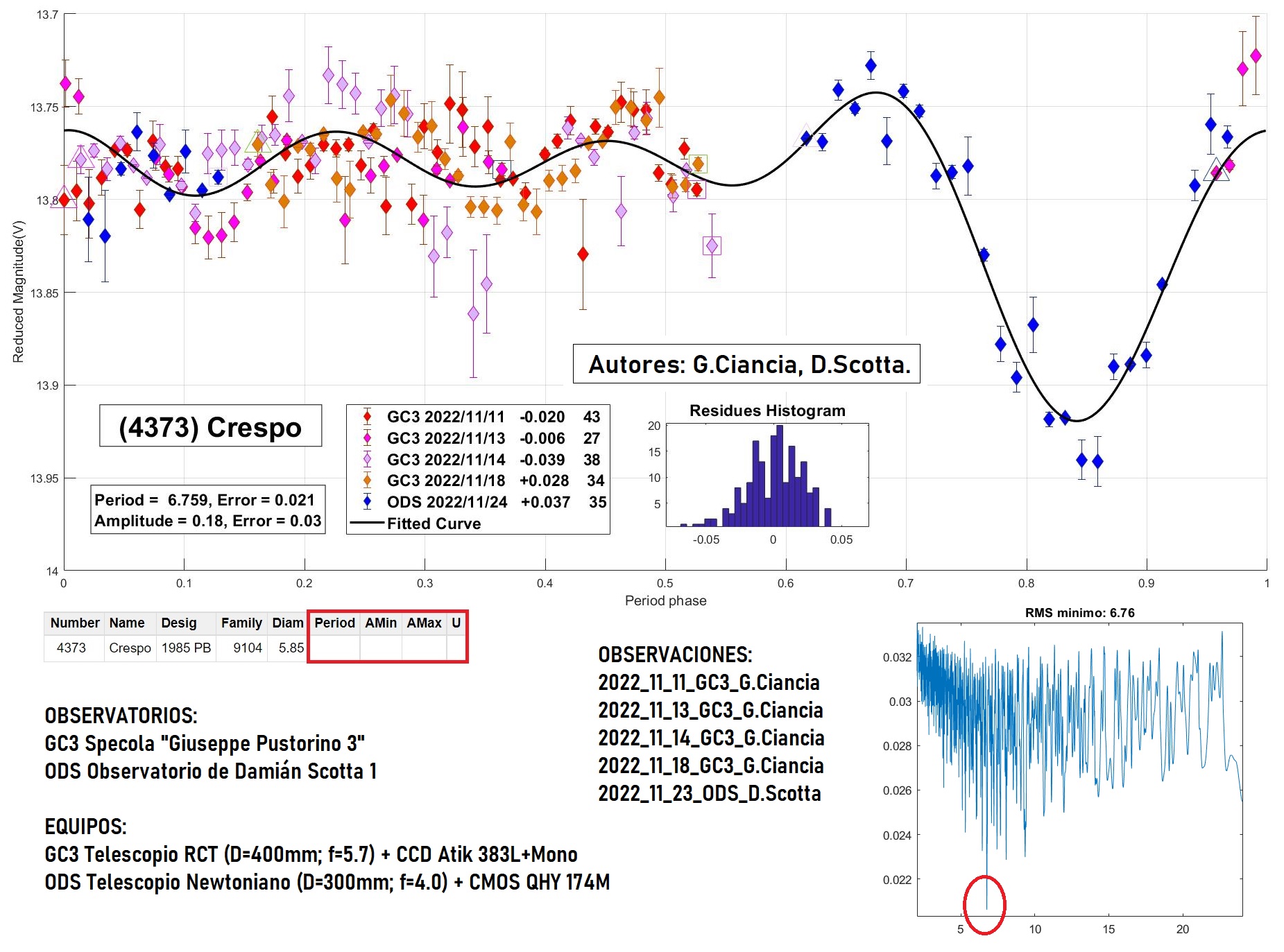Click the "EQUIPOS:" heading
The width and height of the screenshot is (1284, 952).
pos(86,826)
